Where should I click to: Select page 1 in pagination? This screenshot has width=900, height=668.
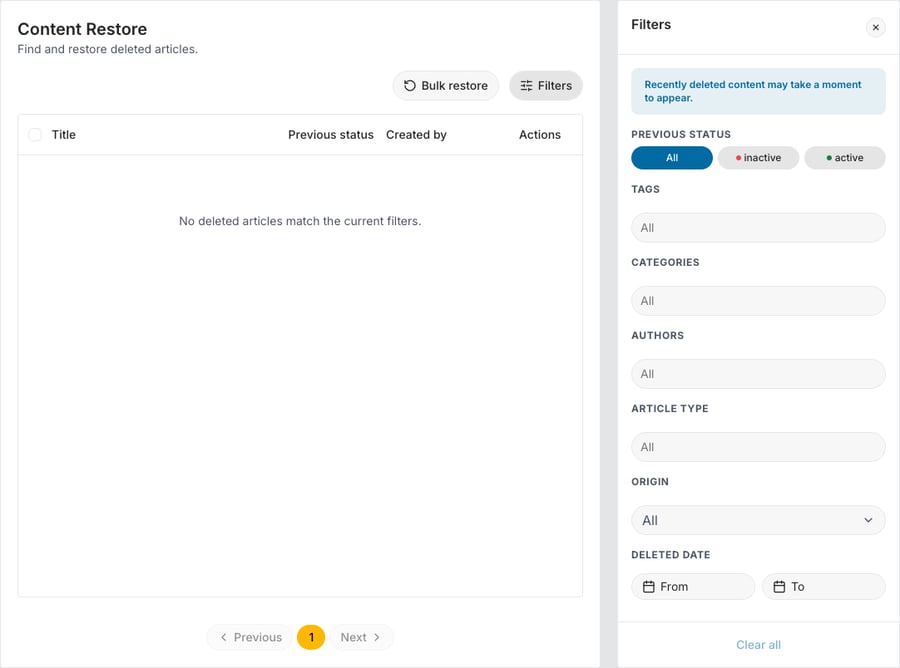pyautogui.click(x=311, y=637)
